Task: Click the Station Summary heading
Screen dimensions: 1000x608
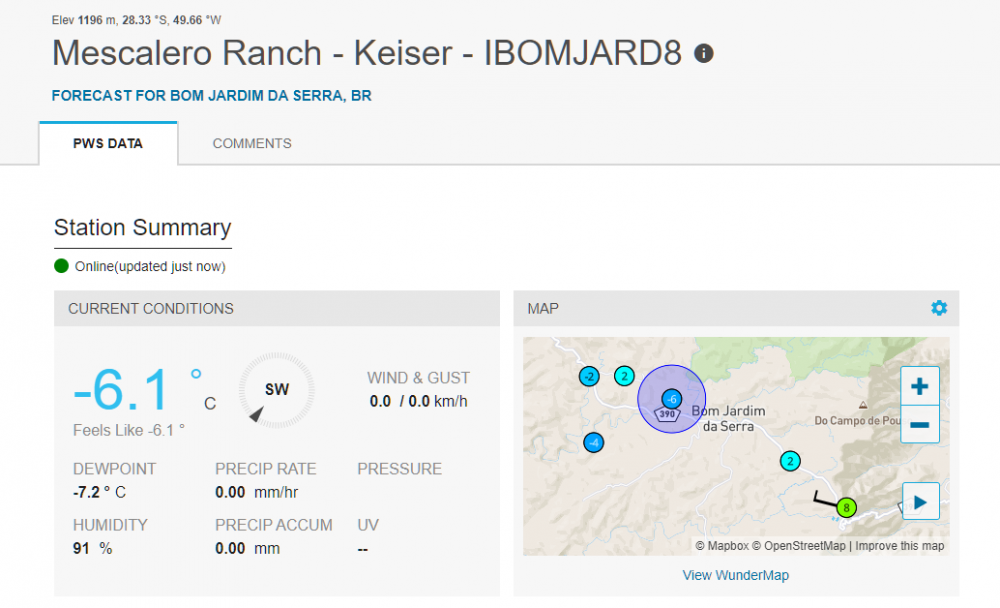Action: click(142, 228)
